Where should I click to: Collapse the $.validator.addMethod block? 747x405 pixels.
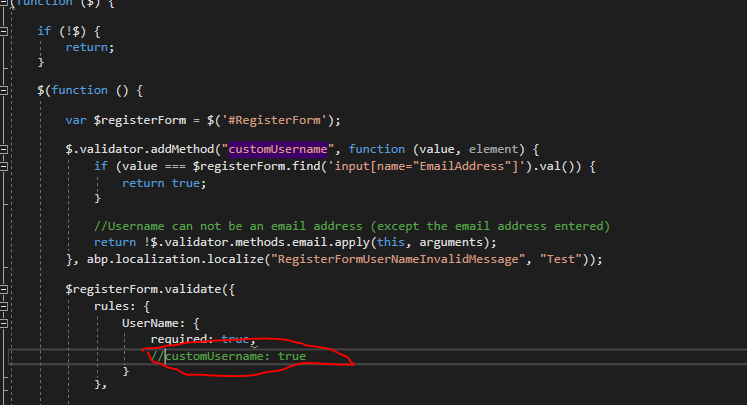[4, 150]
